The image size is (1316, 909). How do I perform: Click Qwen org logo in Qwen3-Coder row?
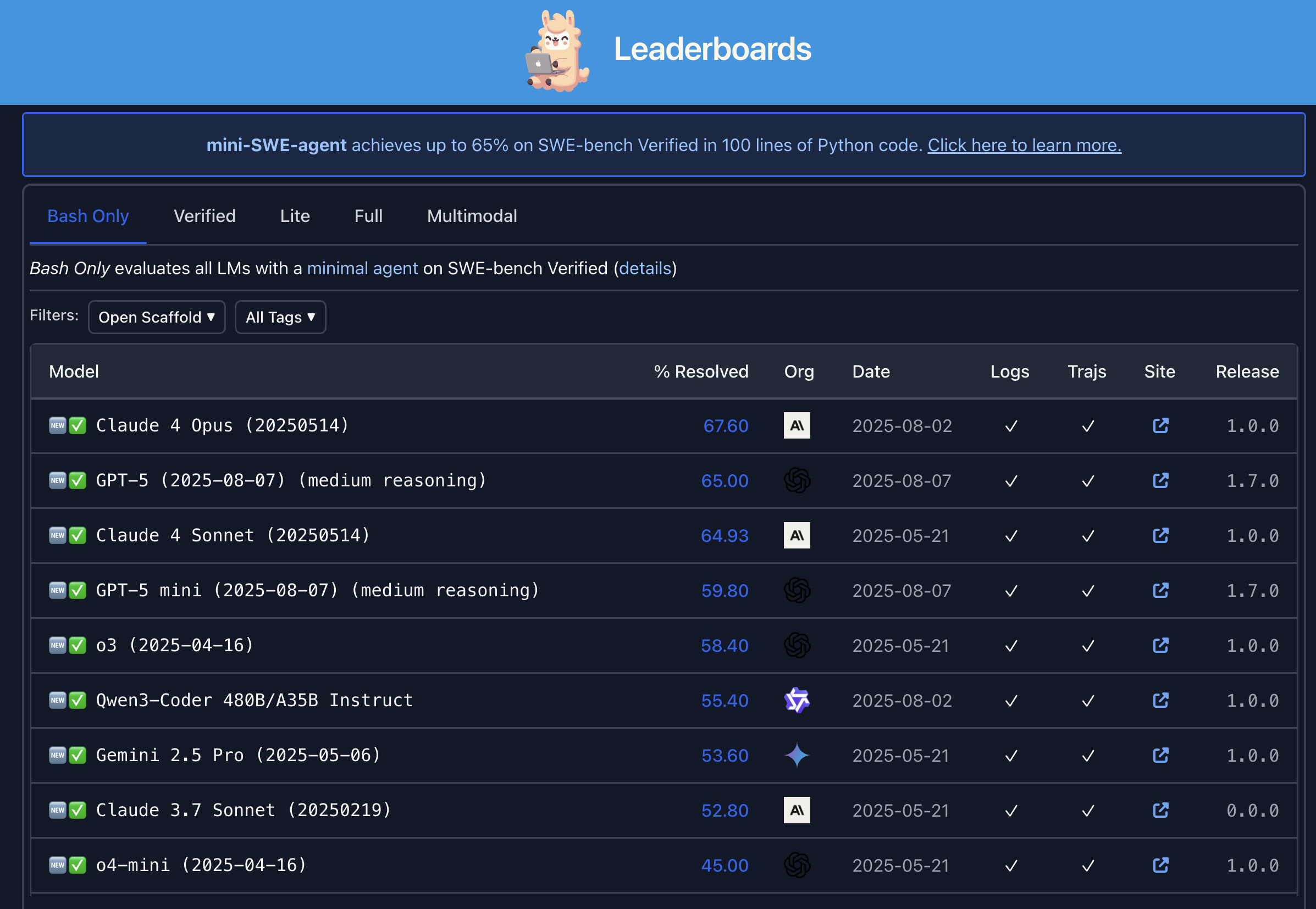797,701
